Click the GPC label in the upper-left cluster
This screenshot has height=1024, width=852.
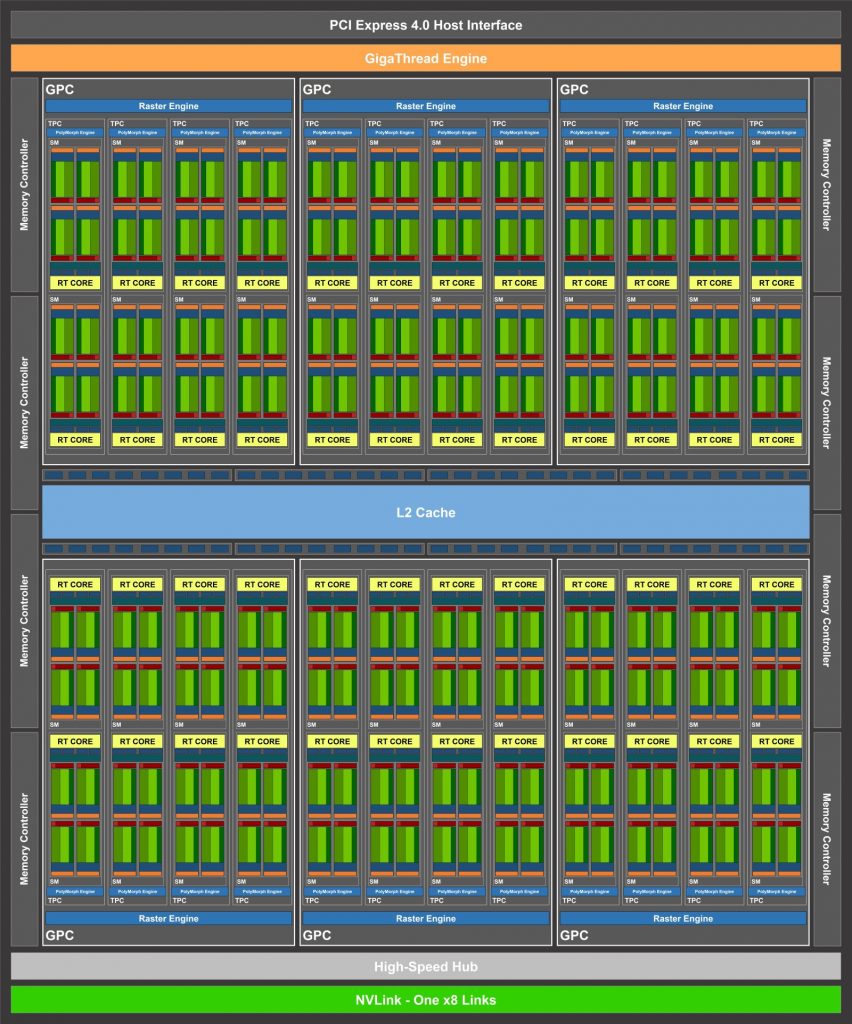point(59,89)
